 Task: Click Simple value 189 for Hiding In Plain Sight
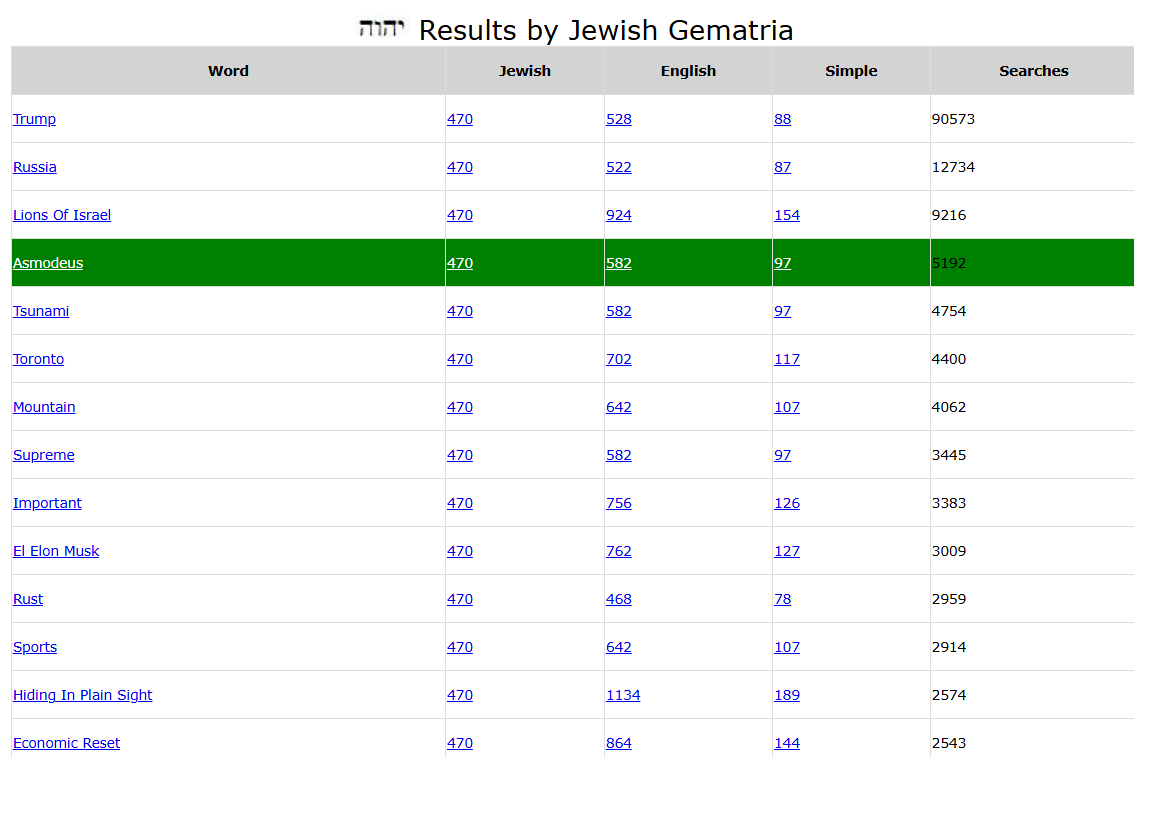click(x=787, y=696)
